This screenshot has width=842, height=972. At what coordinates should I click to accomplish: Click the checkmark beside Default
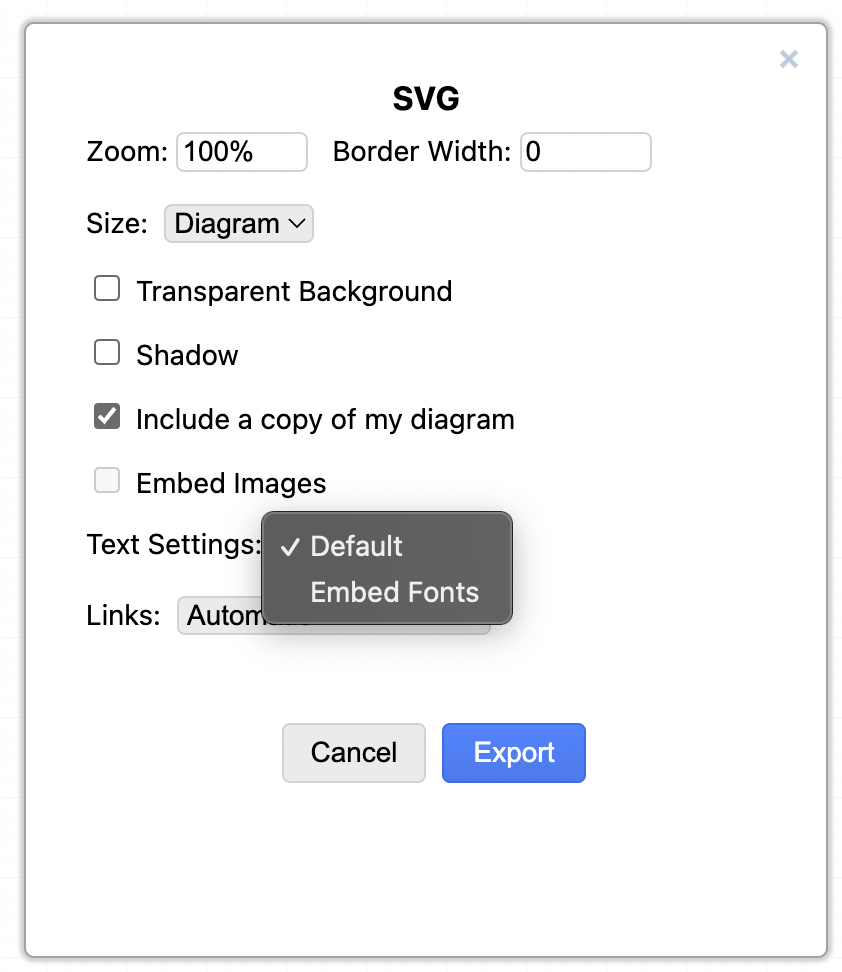(x=290, y=546)
